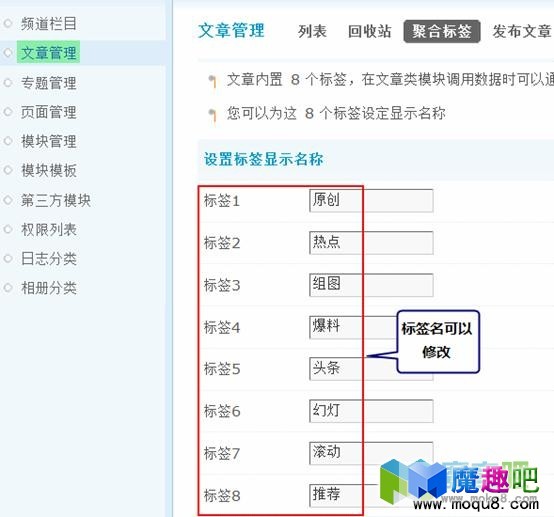Select the 聚合标签 tab
Screen dimensions: 554x517
point(442,31)
